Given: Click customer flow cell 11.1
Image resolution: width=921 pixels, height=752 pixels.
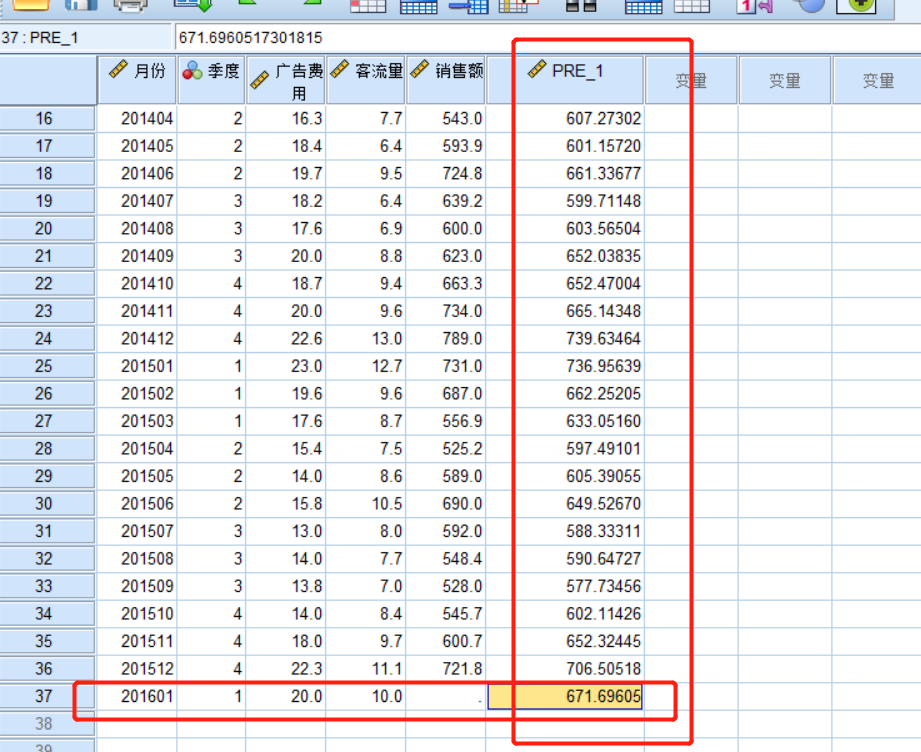Looking at the screenshot, I should 366,669.
